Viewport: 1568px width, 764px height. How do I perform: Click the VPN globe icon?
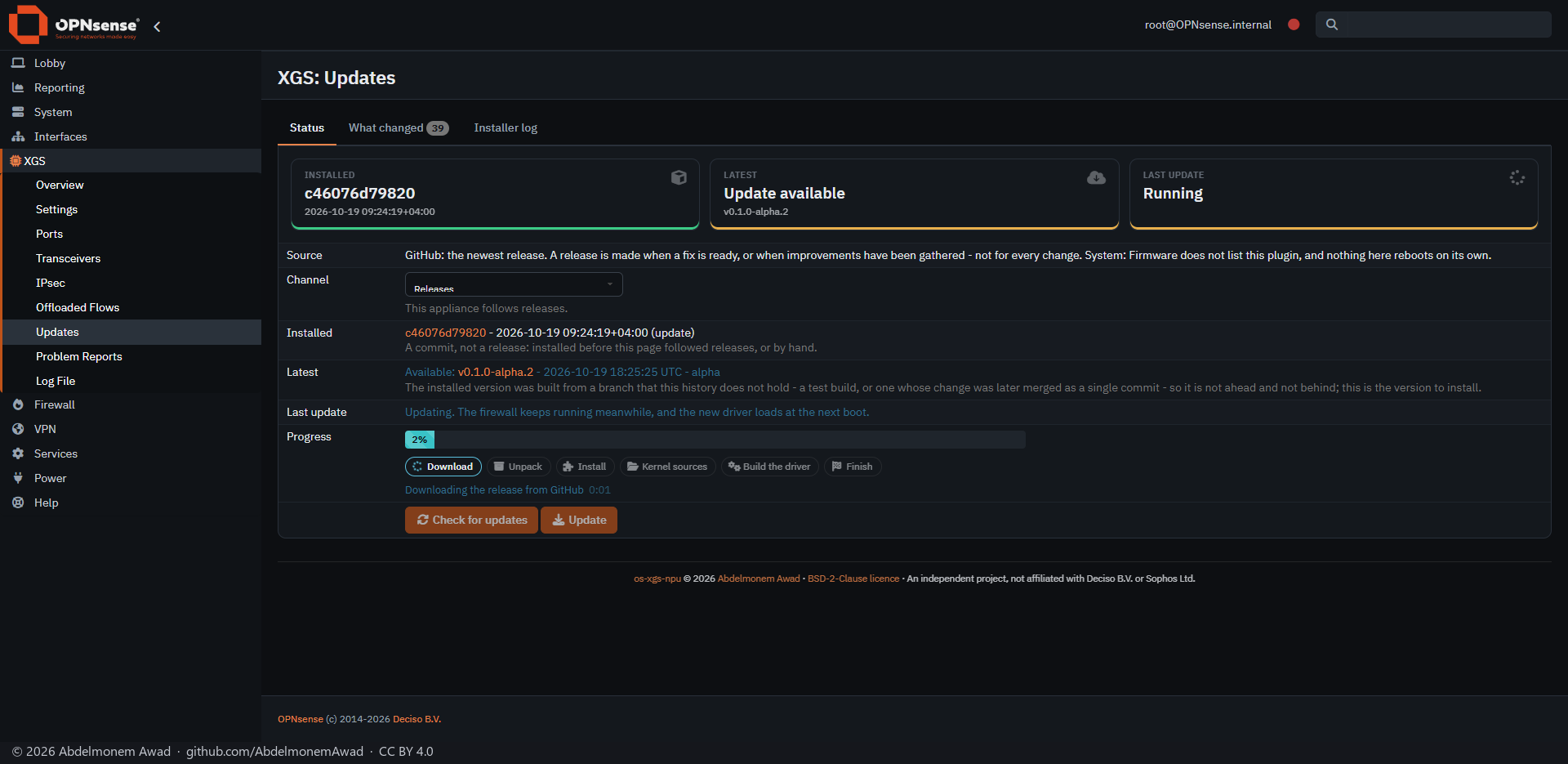(18, 429)
